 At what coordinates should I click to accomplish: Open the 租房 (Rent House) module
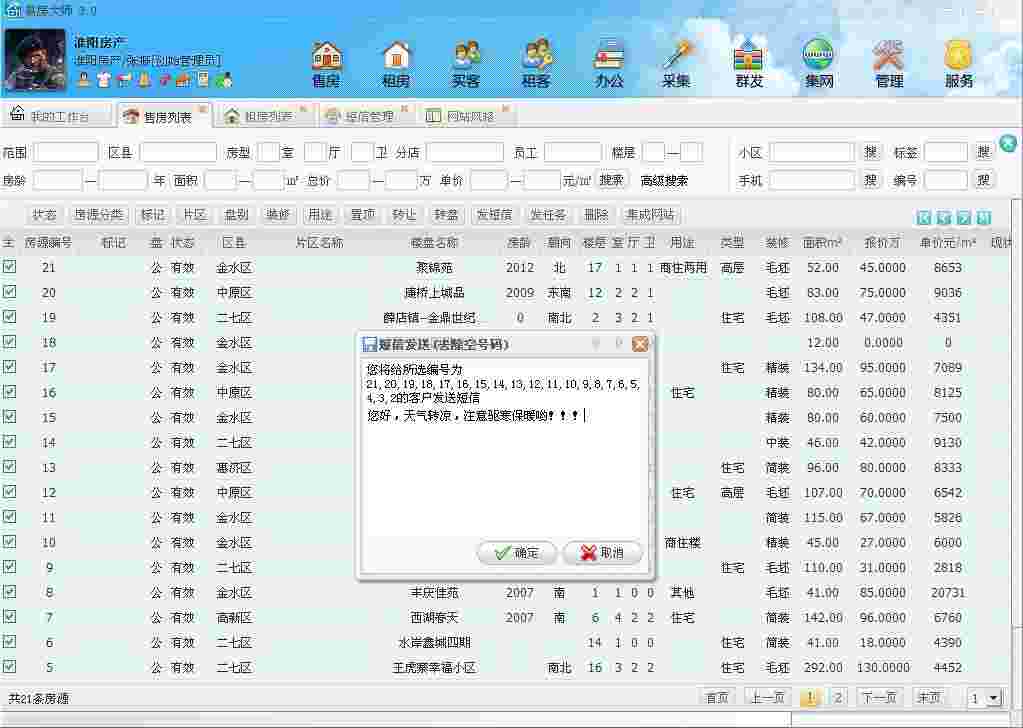point(396,62)
